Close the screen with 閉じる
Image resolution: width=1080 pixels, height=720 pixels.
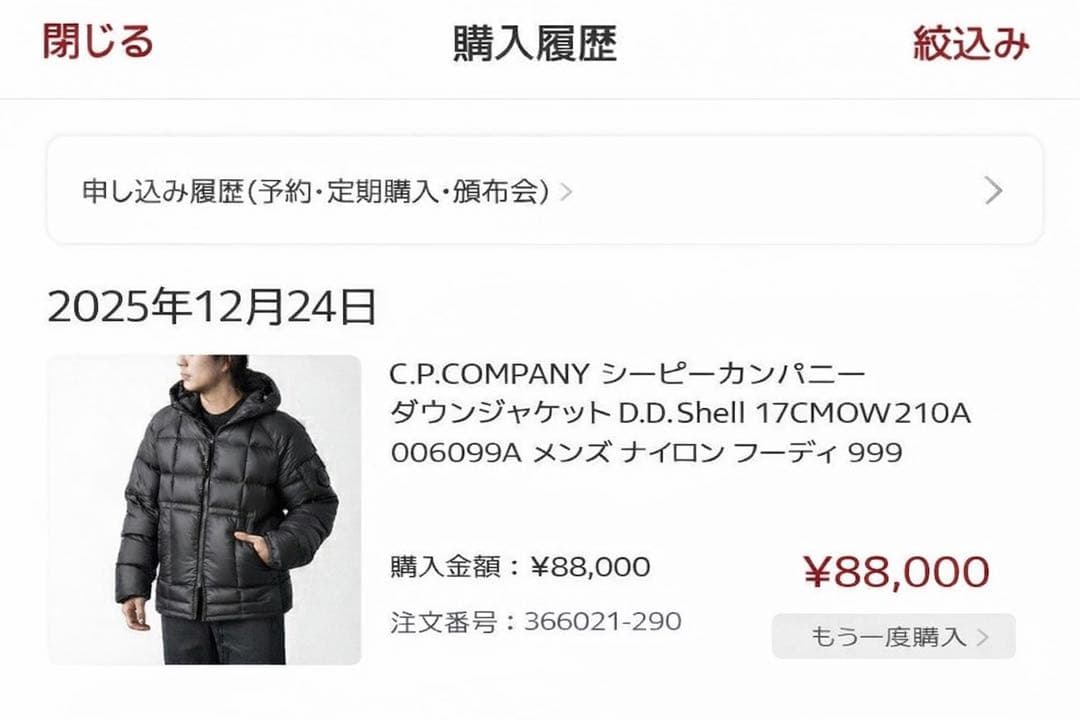pyautogui.click(x=97, y=42)
